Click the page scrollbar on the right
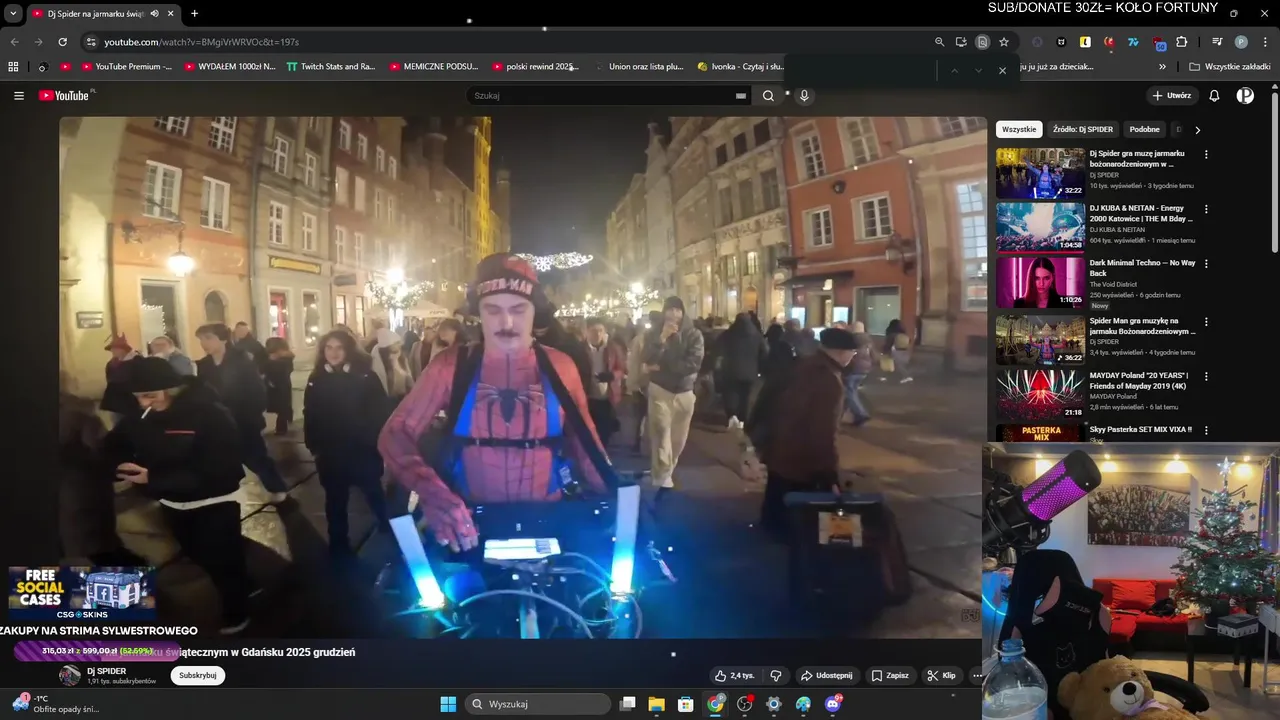 click(x=1274, y=172)
